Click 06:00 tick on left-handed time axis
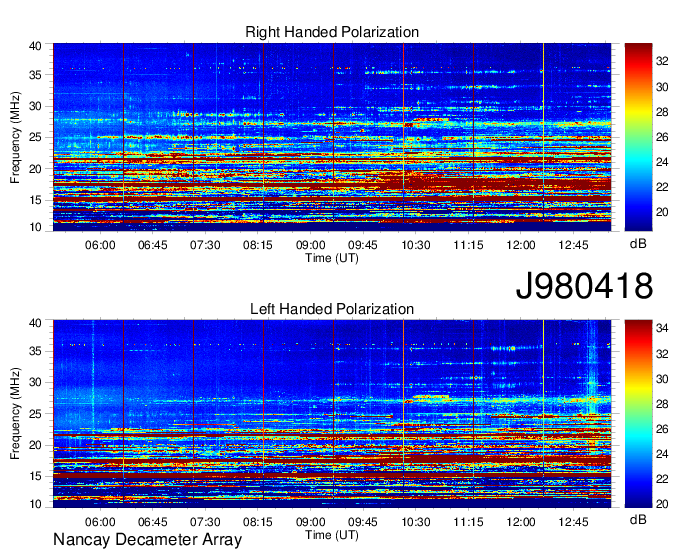 tap(100, 522)
